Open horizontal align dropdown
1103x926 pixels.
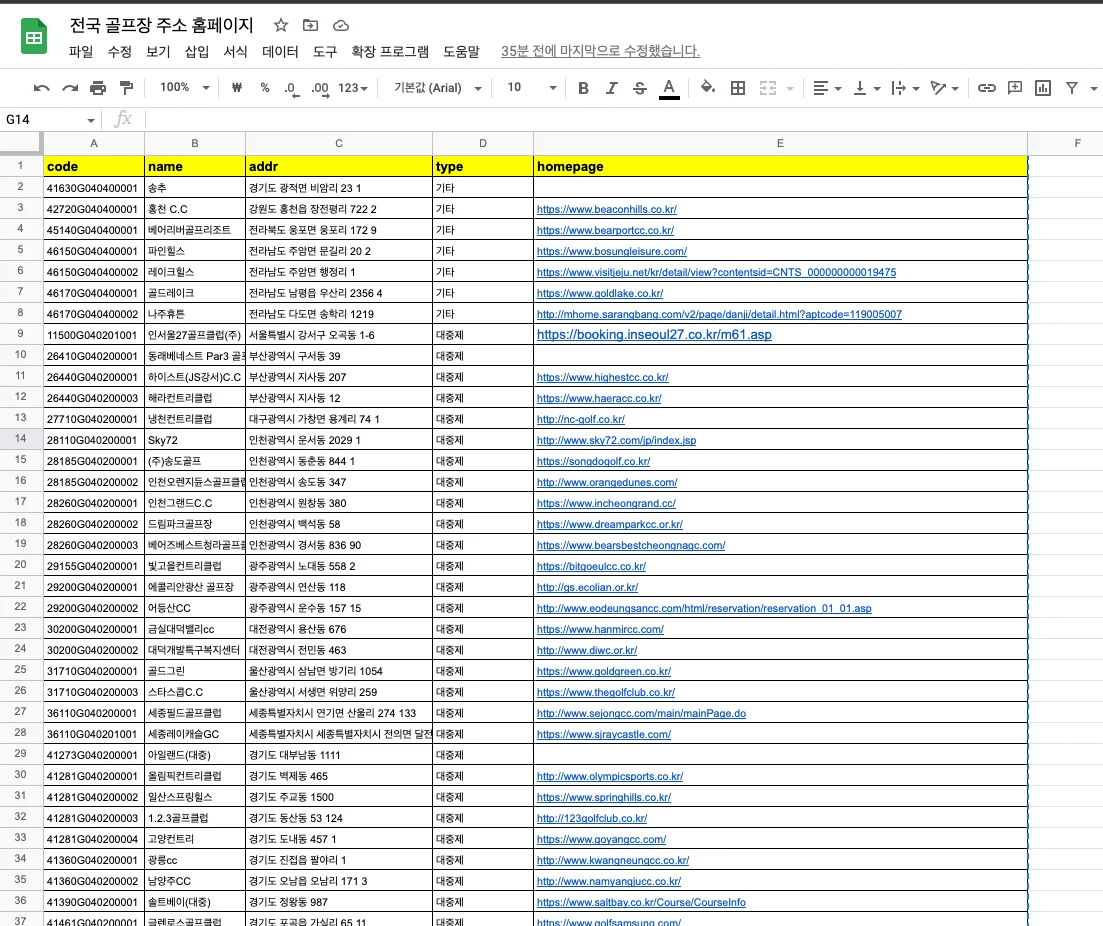pos(827,88)
